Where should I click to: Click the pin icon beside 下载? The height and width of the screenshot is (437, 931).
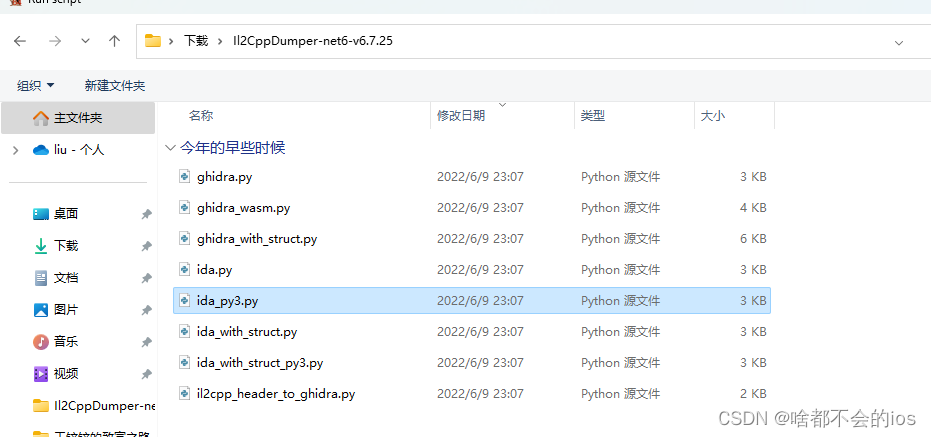click(x=146, y=246)
